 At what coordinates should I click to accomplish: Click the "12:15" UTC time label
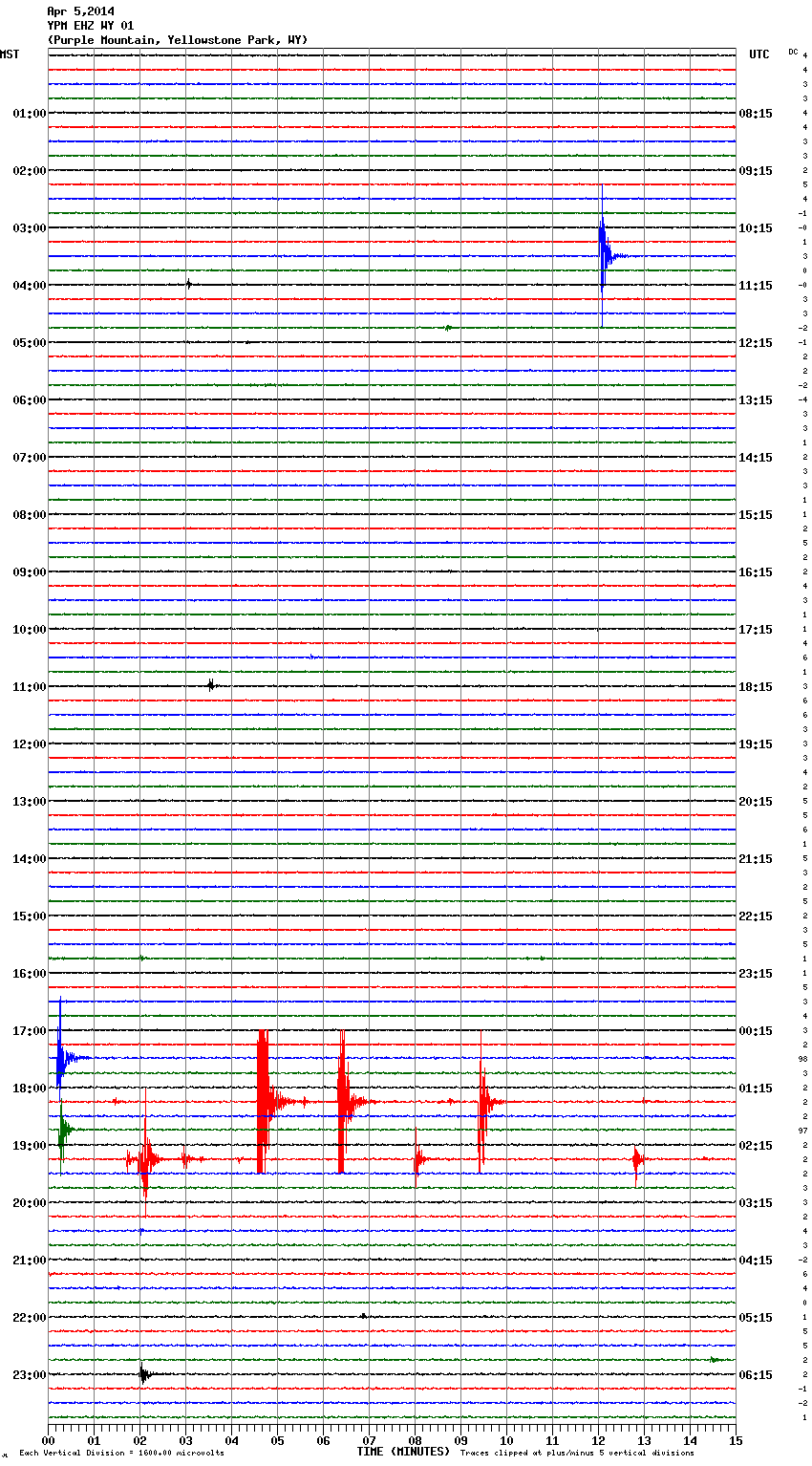756,343
